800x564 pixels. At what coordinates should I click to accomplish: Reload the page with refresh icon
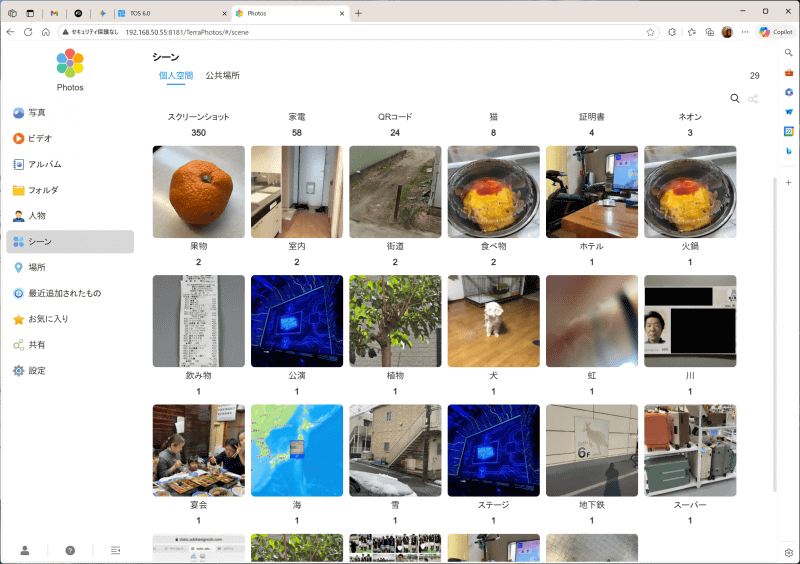point(28,32)
